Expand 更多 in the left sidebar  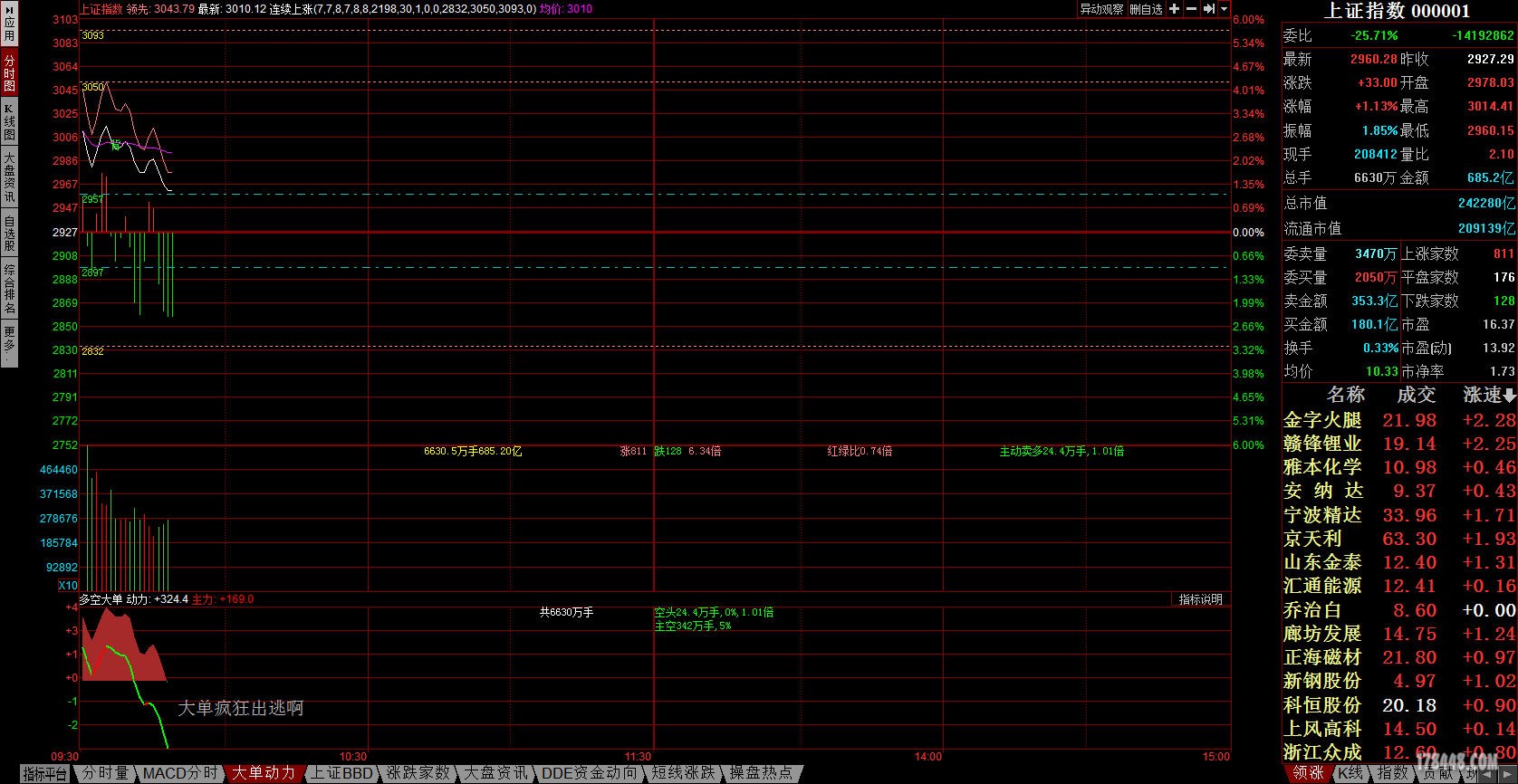click(9, 344)
